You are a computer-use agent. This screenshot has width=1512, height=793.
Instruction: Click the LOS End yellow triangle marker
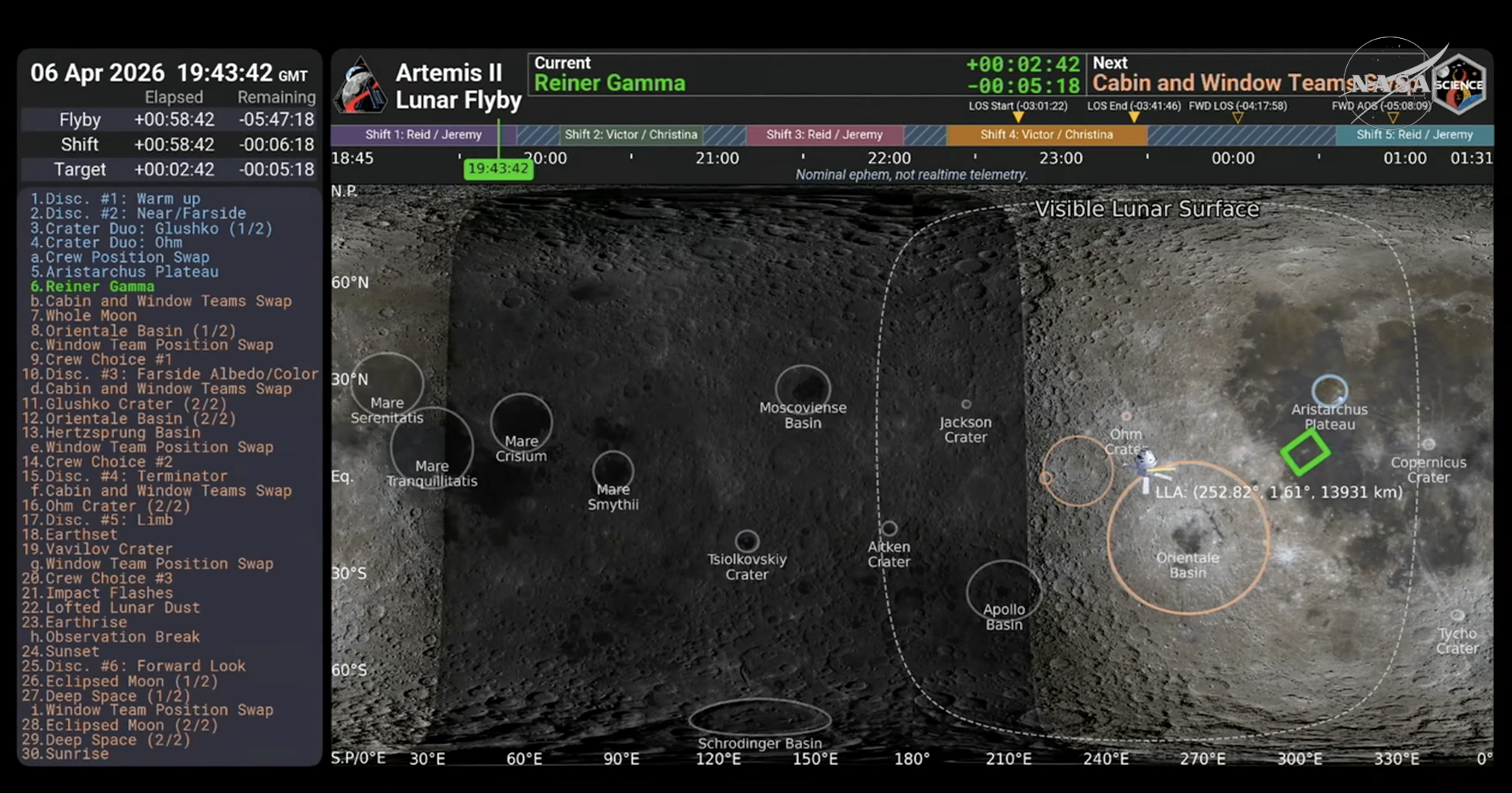[x=1134, y=117]
